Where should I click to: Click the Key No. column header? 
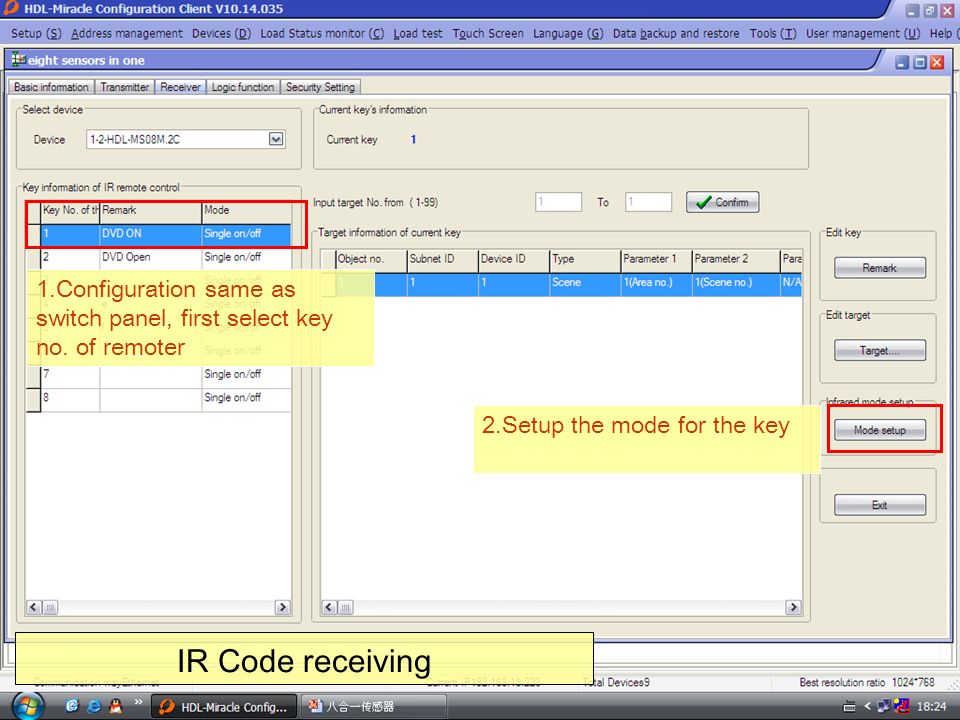click(70, 211)
